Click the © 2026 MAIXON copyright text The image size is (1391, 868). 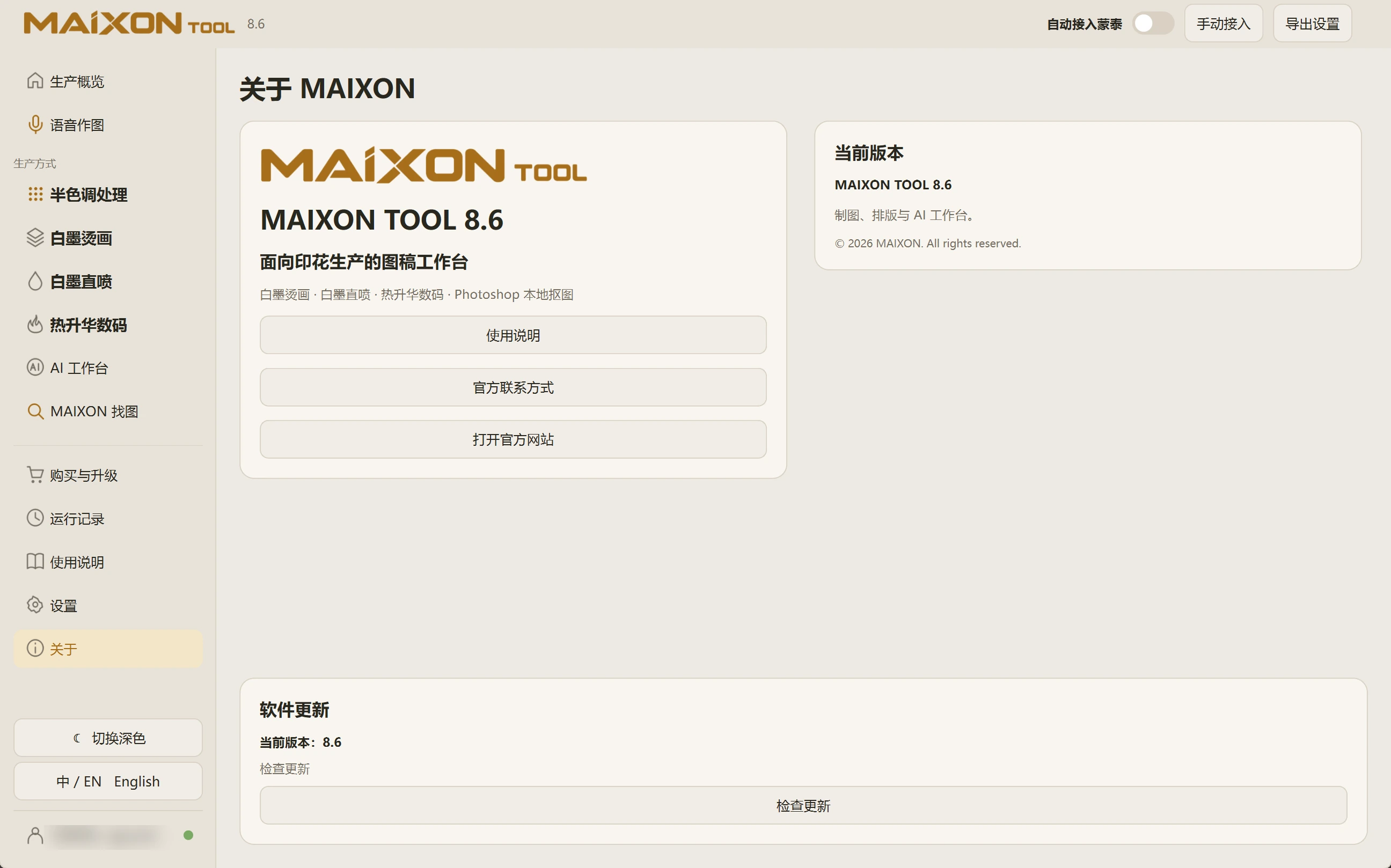point(927,243)
